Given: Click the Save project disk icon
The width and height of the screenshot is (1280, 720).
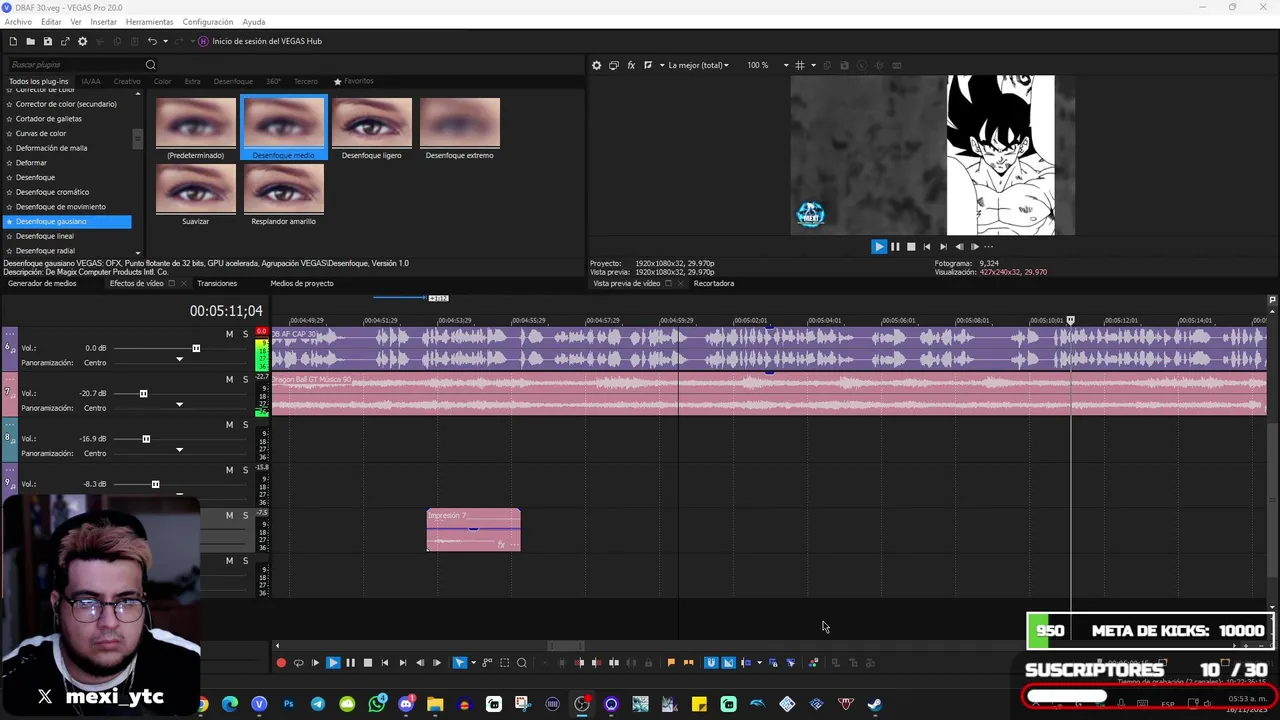Looking at the screenshot, I should pyautogui.click(x=47, y=41).
